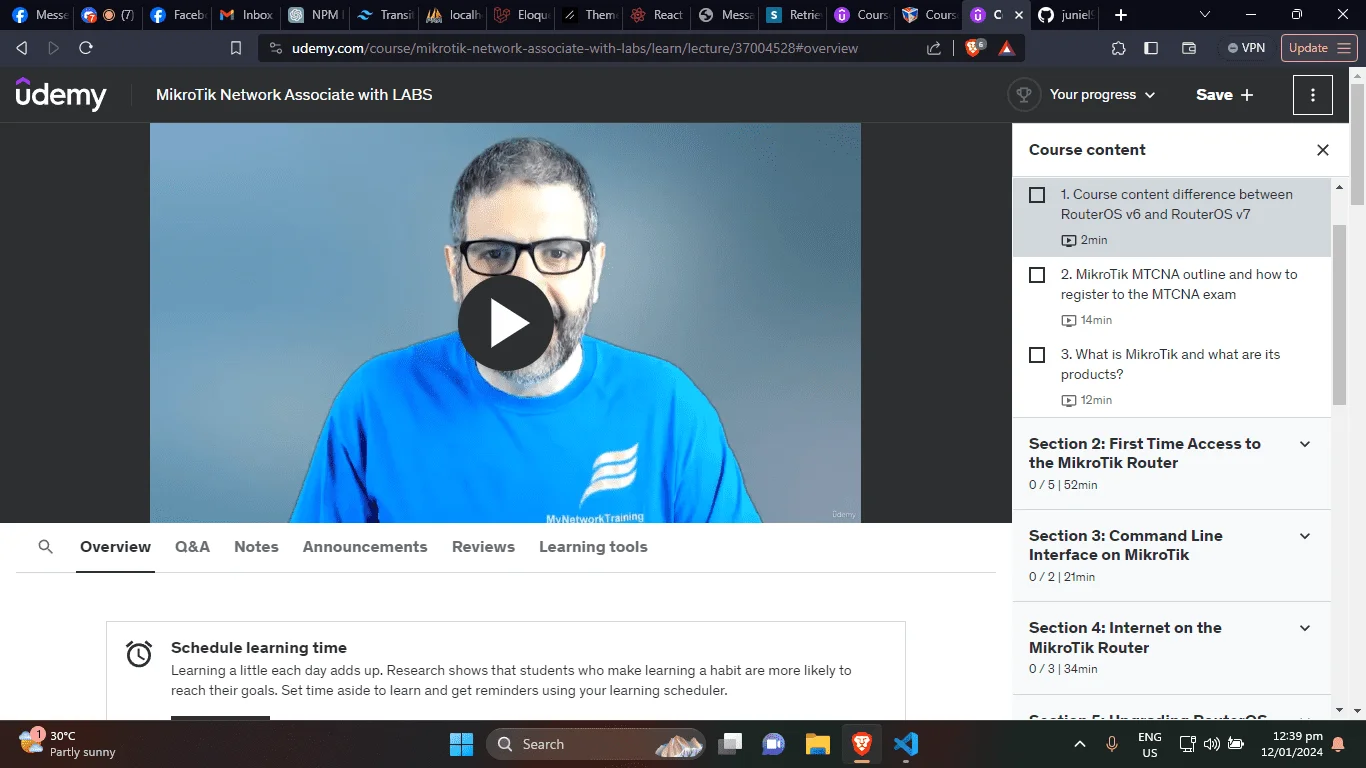Click the address bar URL

pyautogui.click(x=575, y=48)
